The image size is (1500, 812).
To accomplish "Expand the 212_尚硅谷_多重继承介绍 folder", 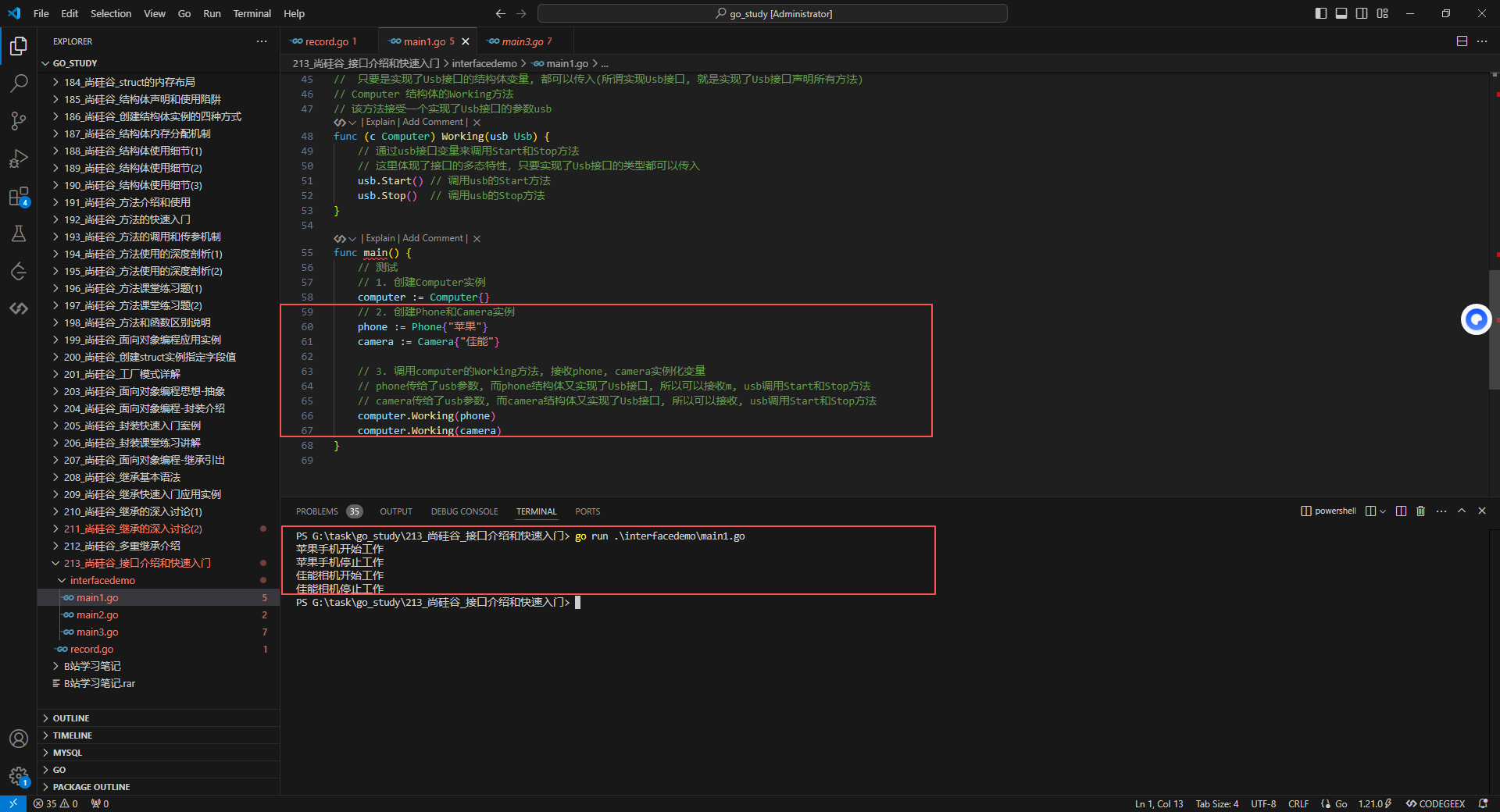I will 159,546.
